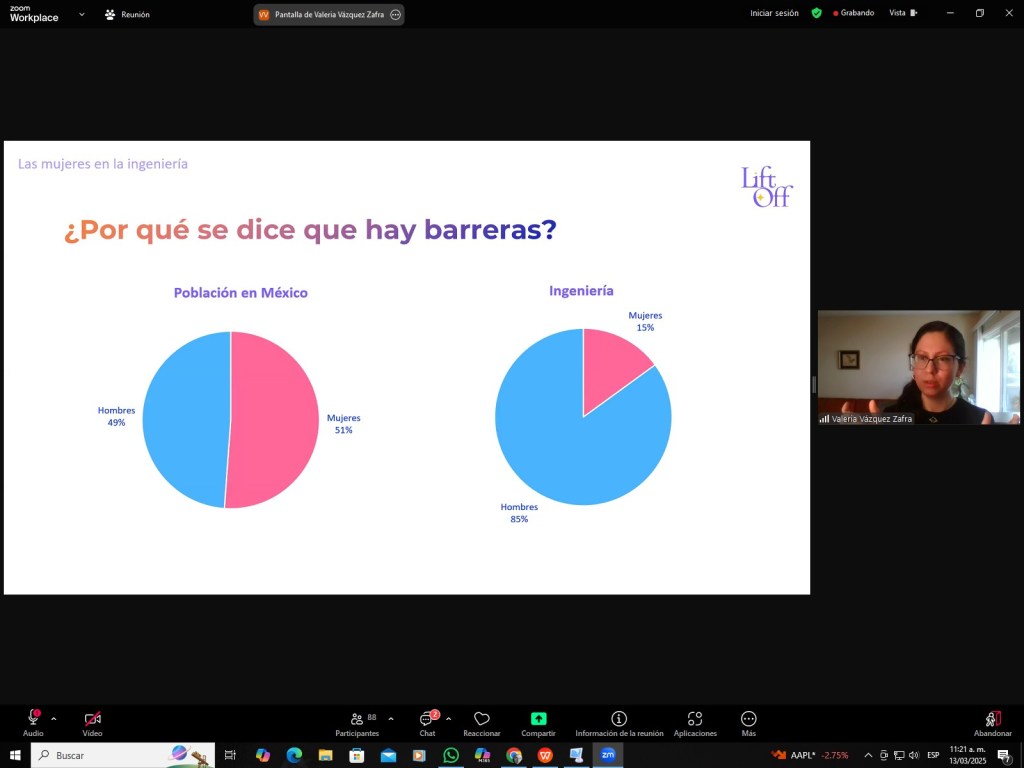Click the green encryption shield icon
This screenshot has height=768, width=1024.
click(x=817, y=13)
